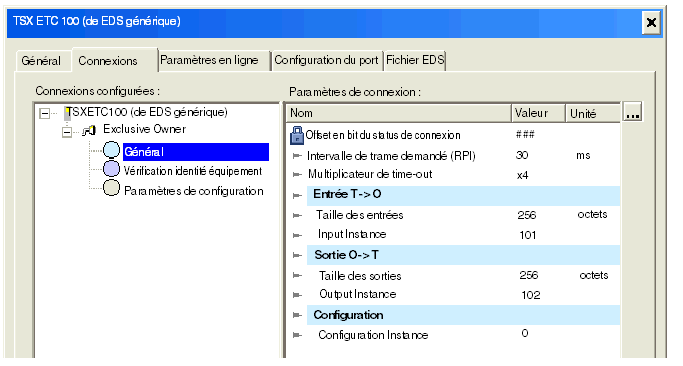Click the Valeur column header
Screen dimensions: 683x366
pyautogui.click(x=538, y=113)
